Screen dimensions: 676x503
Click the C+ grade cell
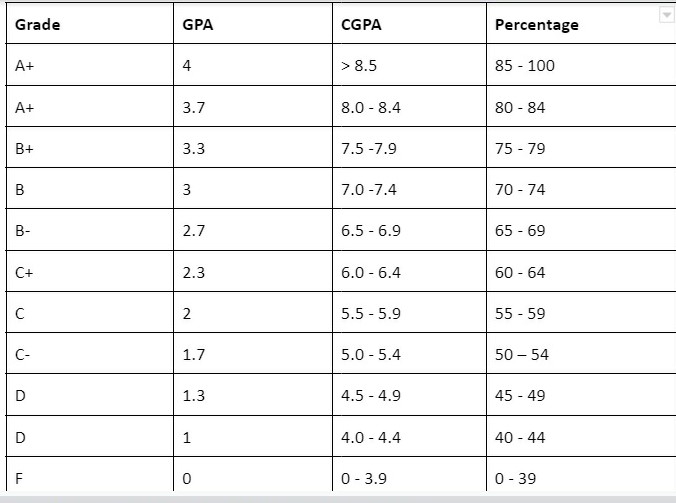(x=26, y=272)
